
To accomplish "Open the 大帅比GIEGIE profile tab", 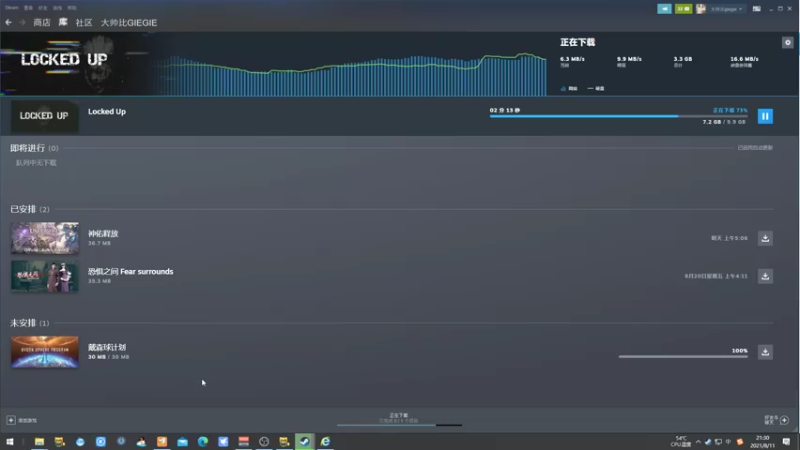I will (x=129, y=22).
